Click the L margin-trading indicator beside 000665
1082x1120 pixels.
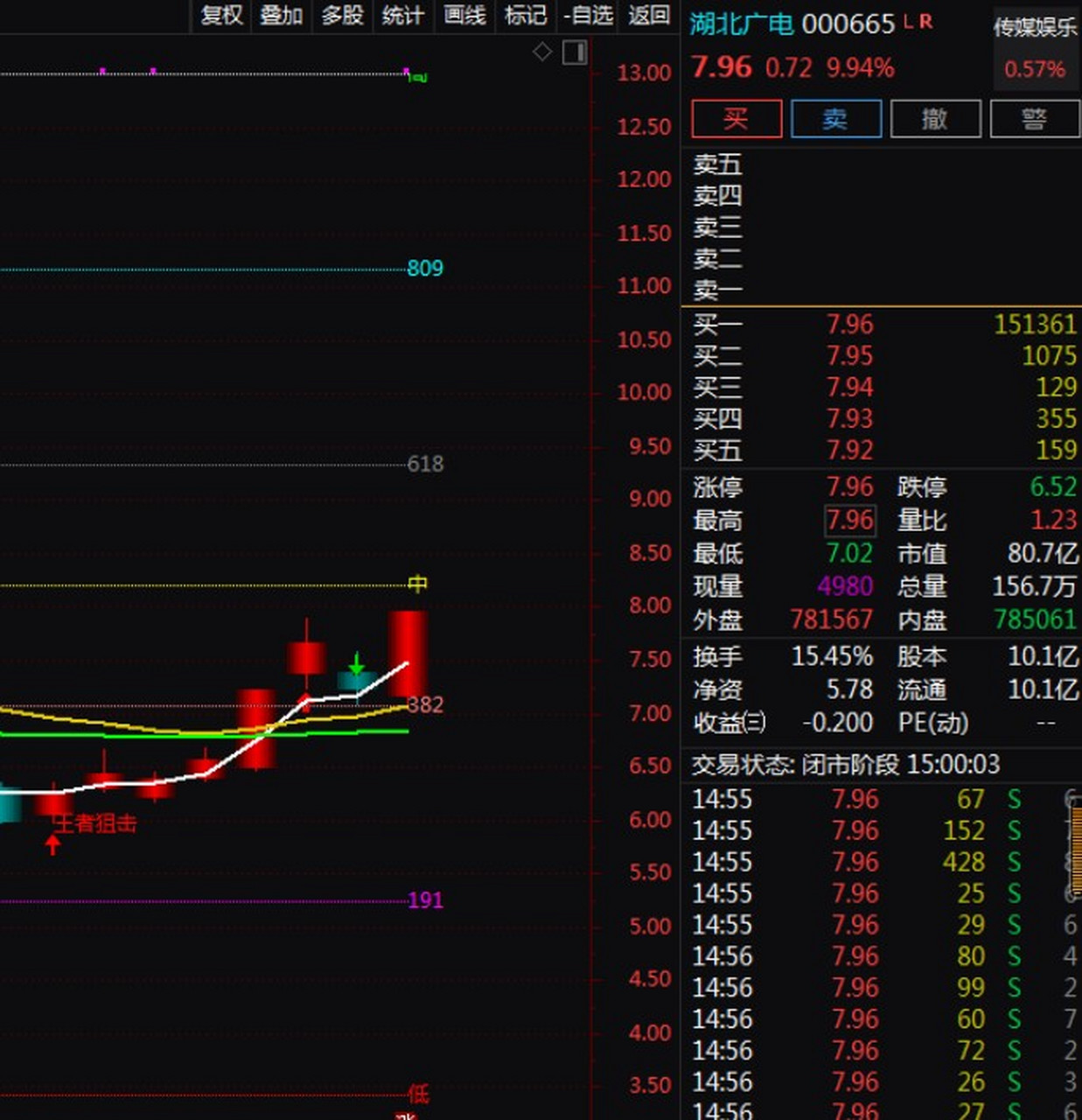(x=908, y=21)
